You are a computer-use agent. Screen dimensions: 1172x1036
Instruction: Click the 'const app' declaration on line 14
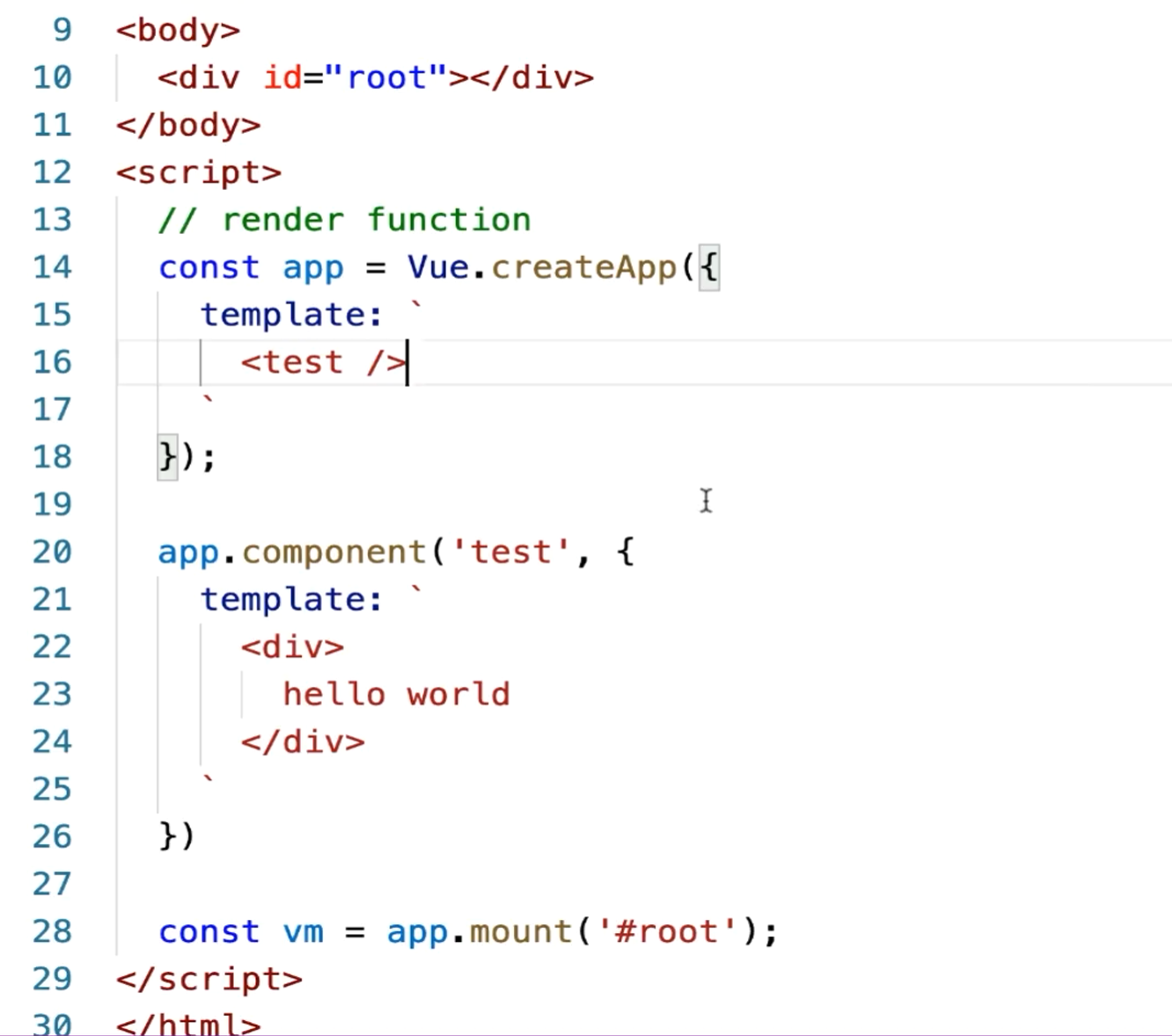[x=251, y=267]
